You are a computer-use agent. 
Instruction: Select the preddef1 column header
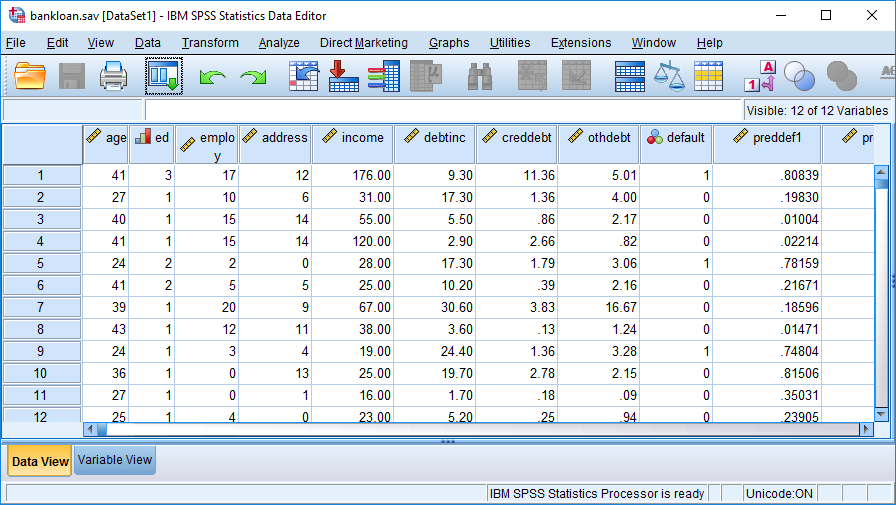coord(767,145)
